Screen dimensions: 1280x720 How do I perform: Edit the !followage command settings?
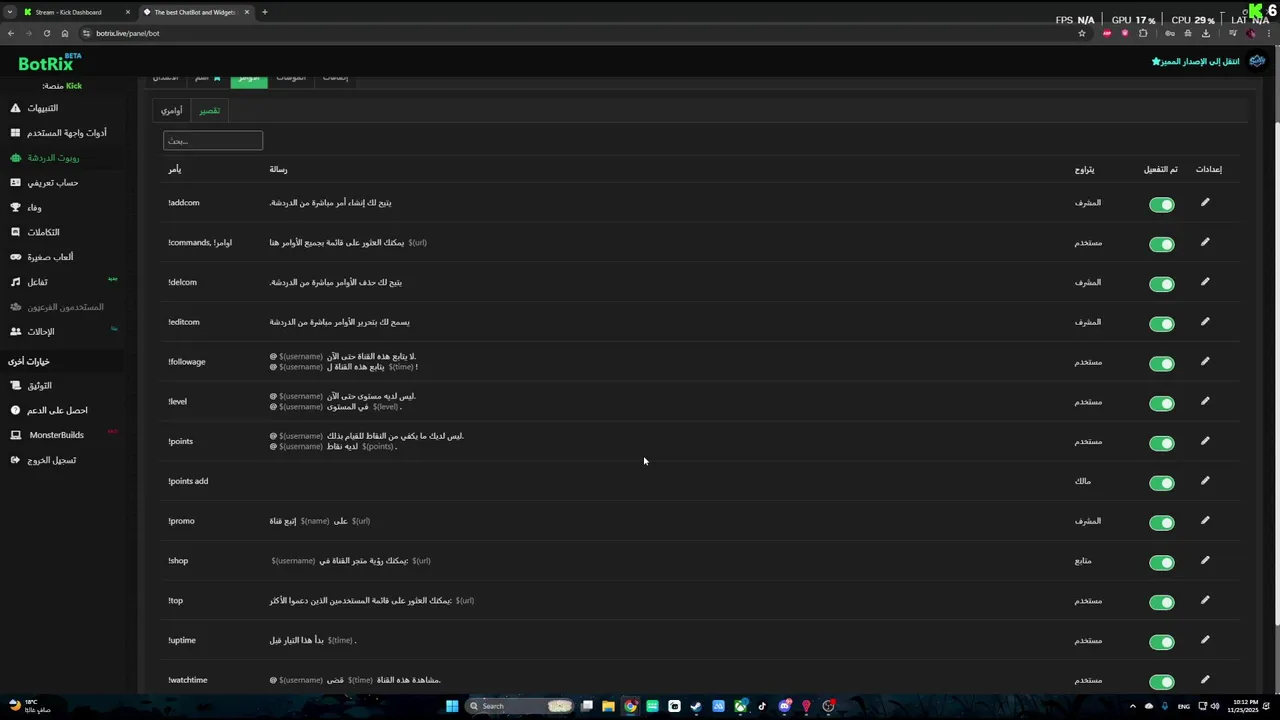click(x=1205, y=361)
